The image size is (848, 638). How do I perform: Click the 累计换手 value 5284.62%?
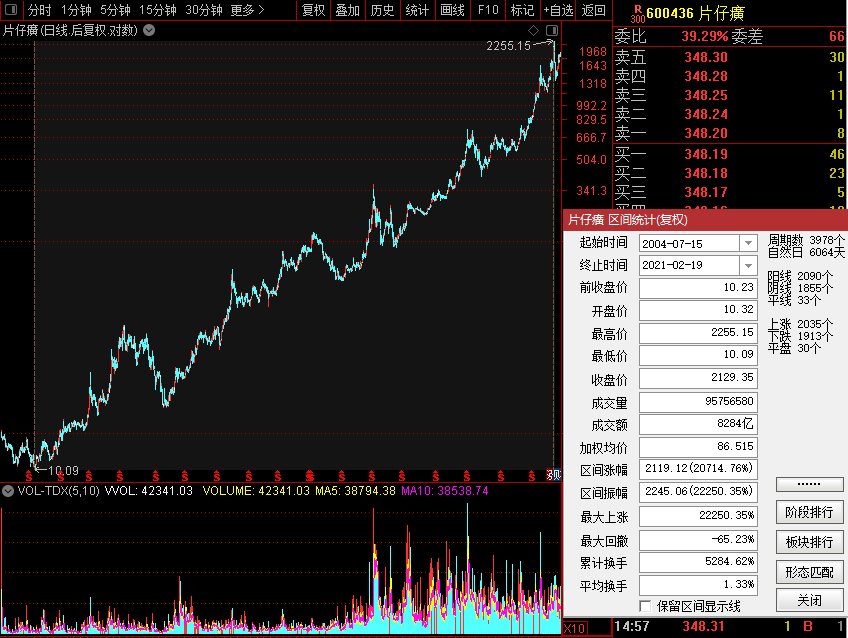coord(698,562)
